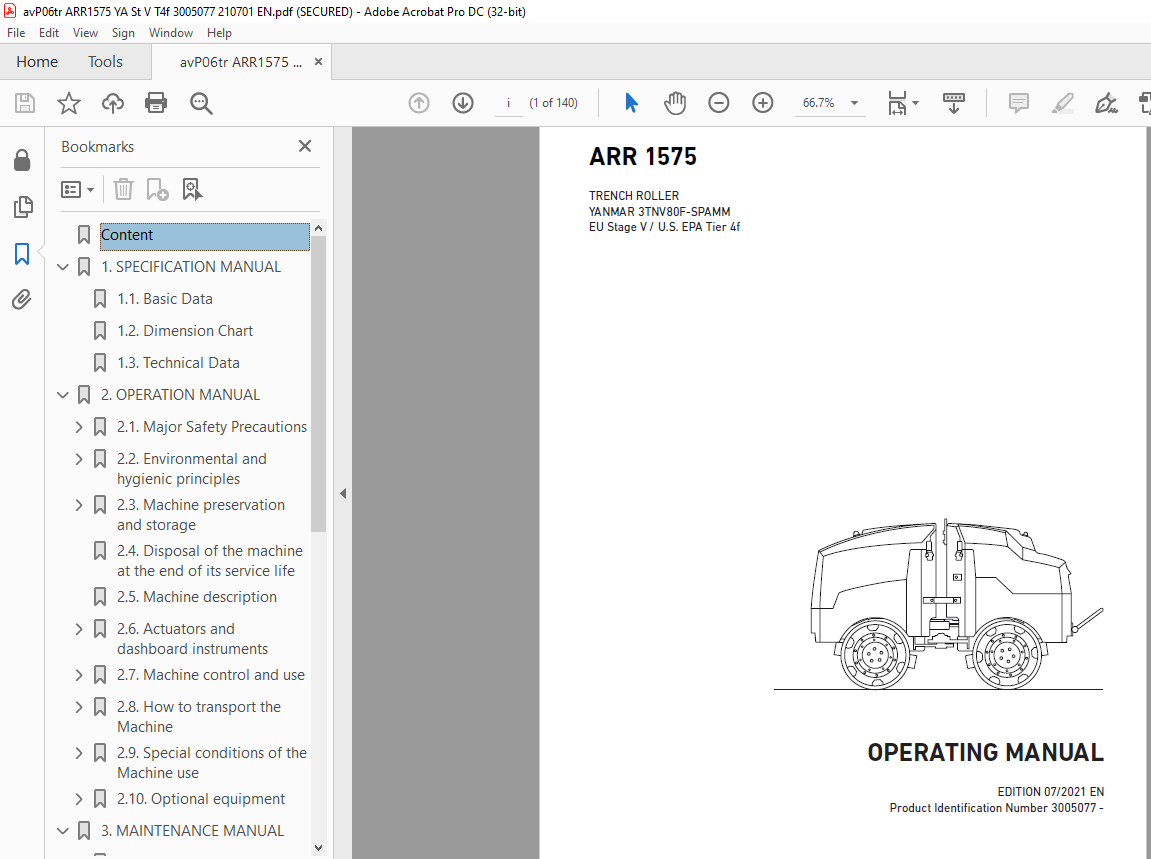Collapse the 1. SPECIFICATION MANUAL bookmark
1151x859 pixels.
pyautogui.click(x=63, y=267)
